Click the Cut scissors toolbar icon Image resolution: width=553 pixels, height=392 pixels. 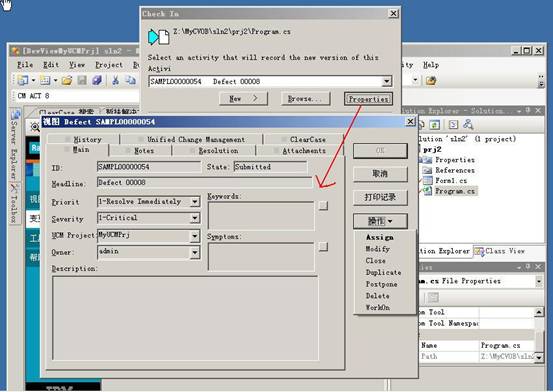click(x=115, y=80)
